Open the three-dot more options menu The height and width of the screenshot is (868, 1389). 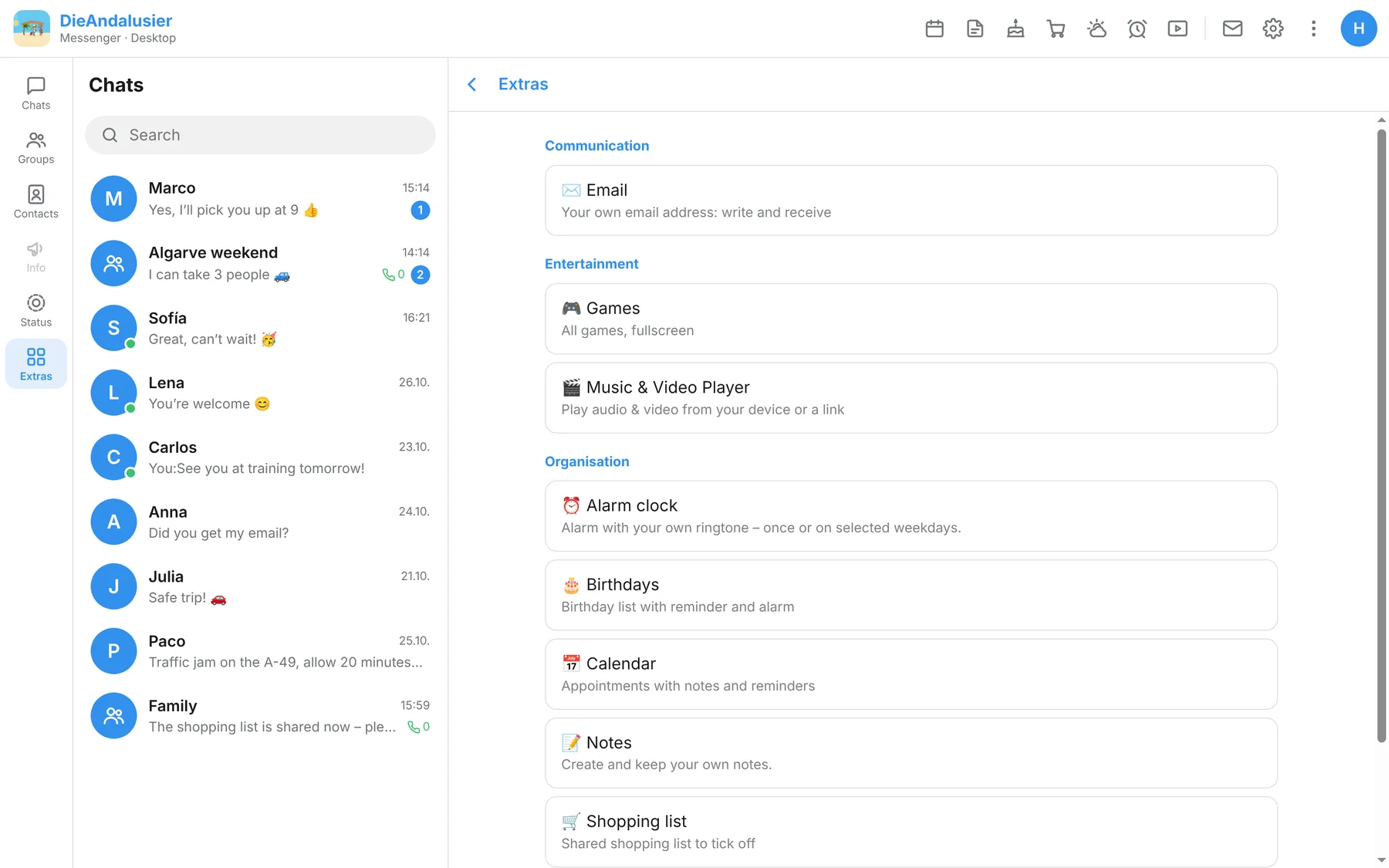click(x=1313, y=29)
